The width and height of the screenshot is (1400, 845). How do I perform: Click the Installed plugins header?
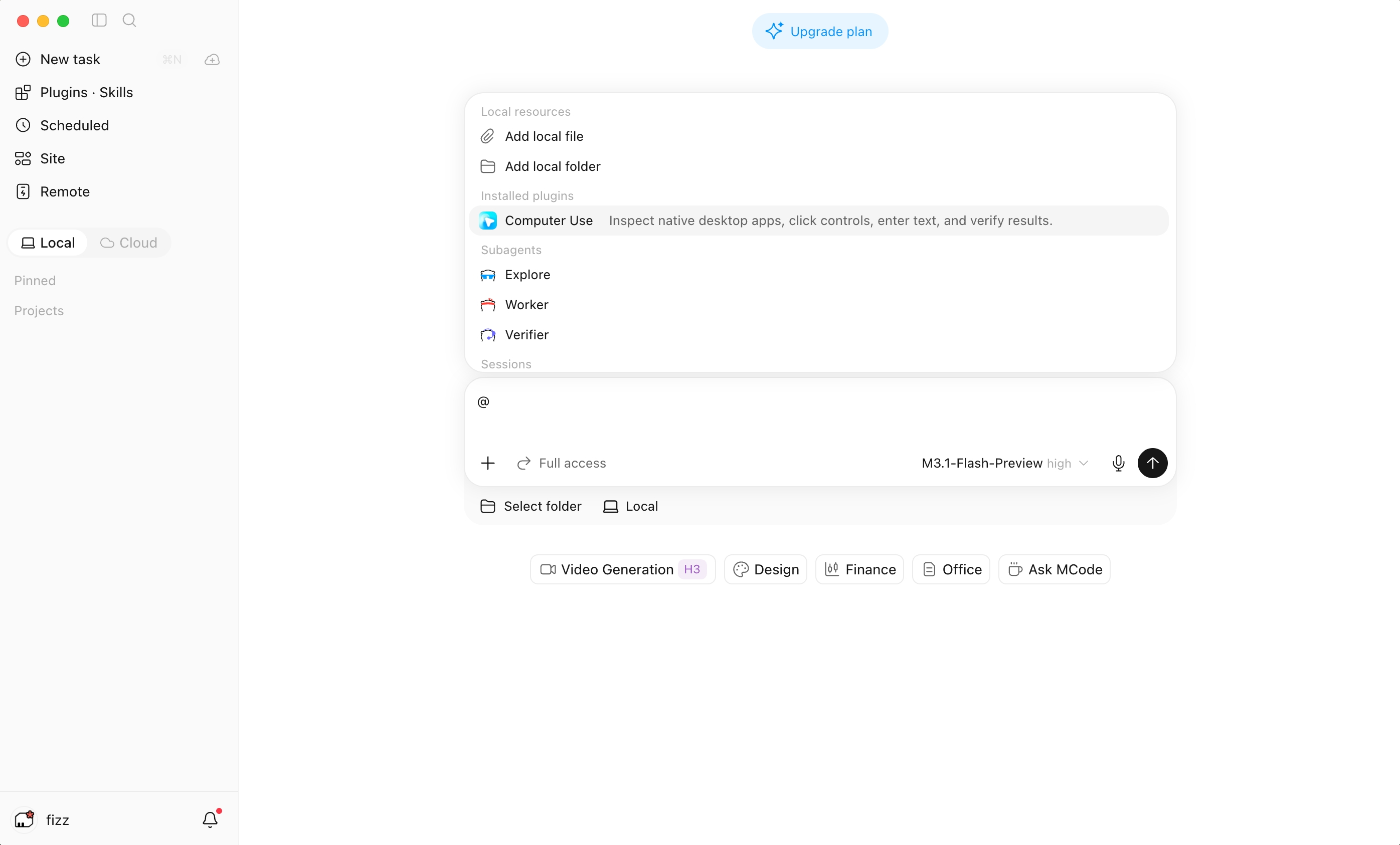(527, 195)
